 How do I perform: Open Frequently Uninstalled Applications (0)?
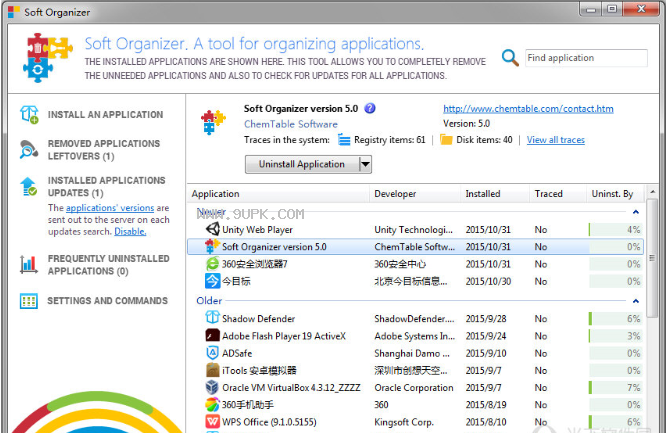[x=108, y=265]
